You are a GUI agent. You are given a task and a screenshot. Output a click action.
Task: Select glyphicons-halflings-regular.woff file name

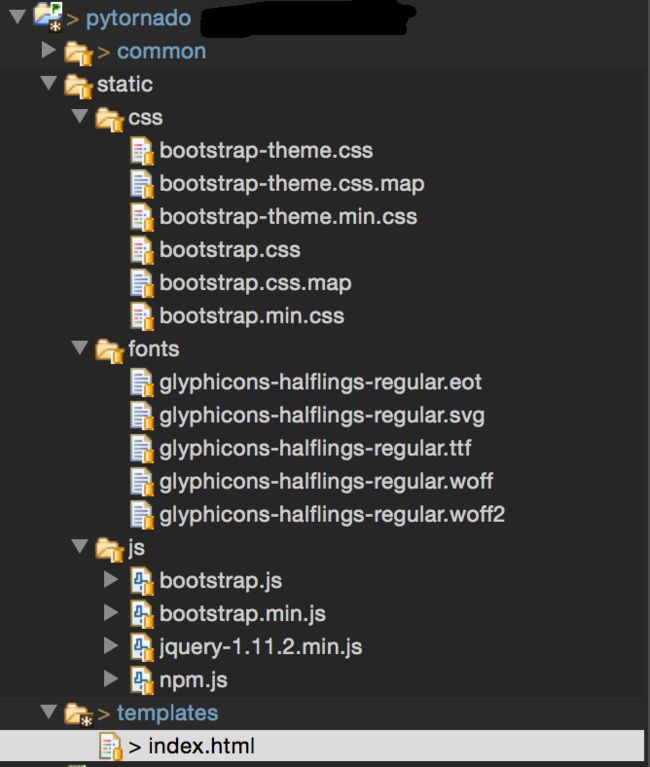click(326, 482)
